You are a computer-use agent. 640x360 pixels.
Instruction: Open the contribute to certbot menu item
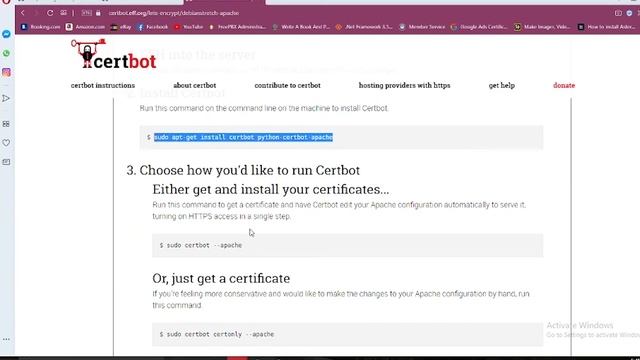pyautogui.click(x=287, y=85)
